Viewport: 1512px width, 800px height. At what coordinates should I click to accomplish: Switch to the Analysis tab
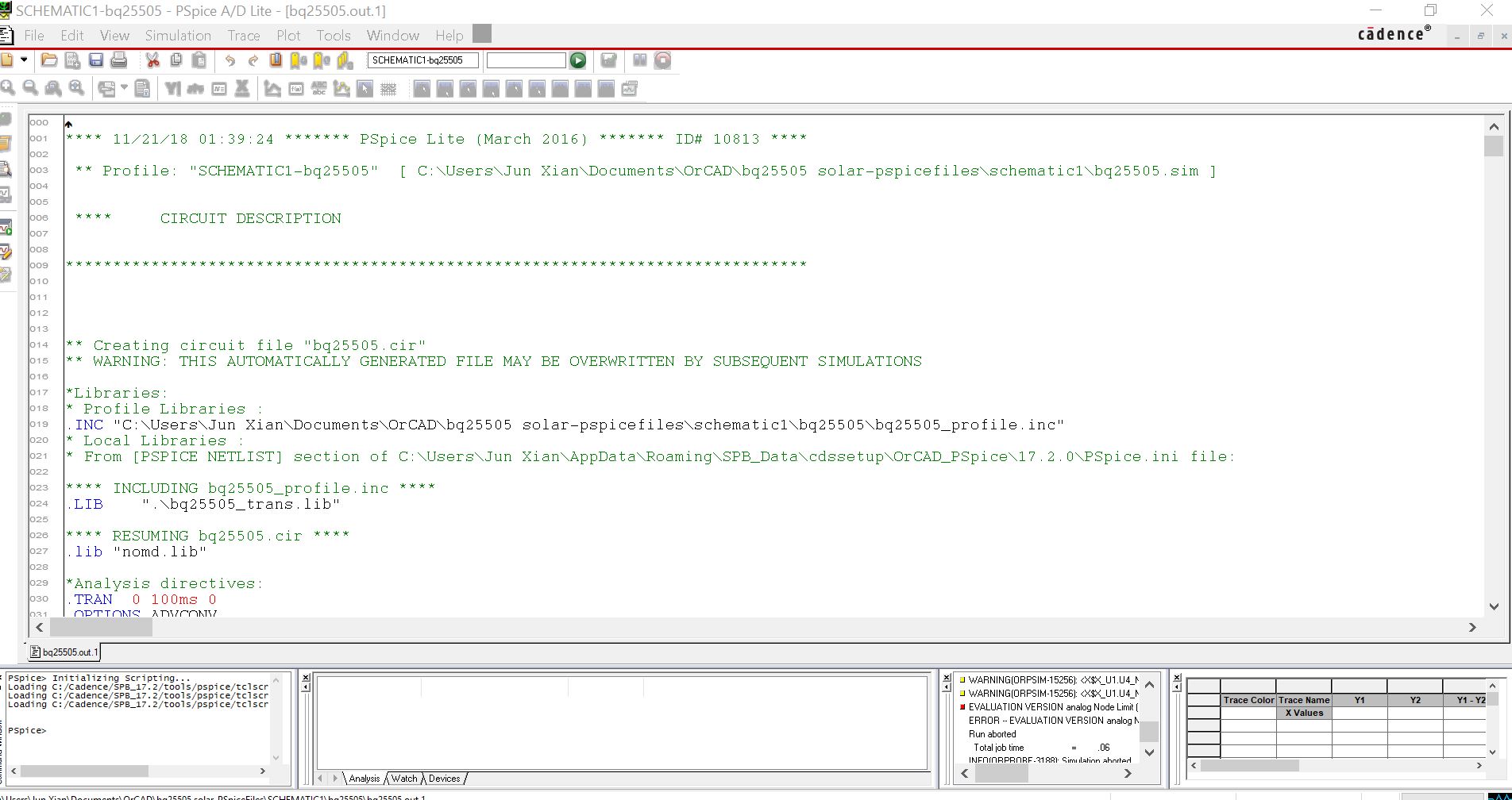(364, 779)
